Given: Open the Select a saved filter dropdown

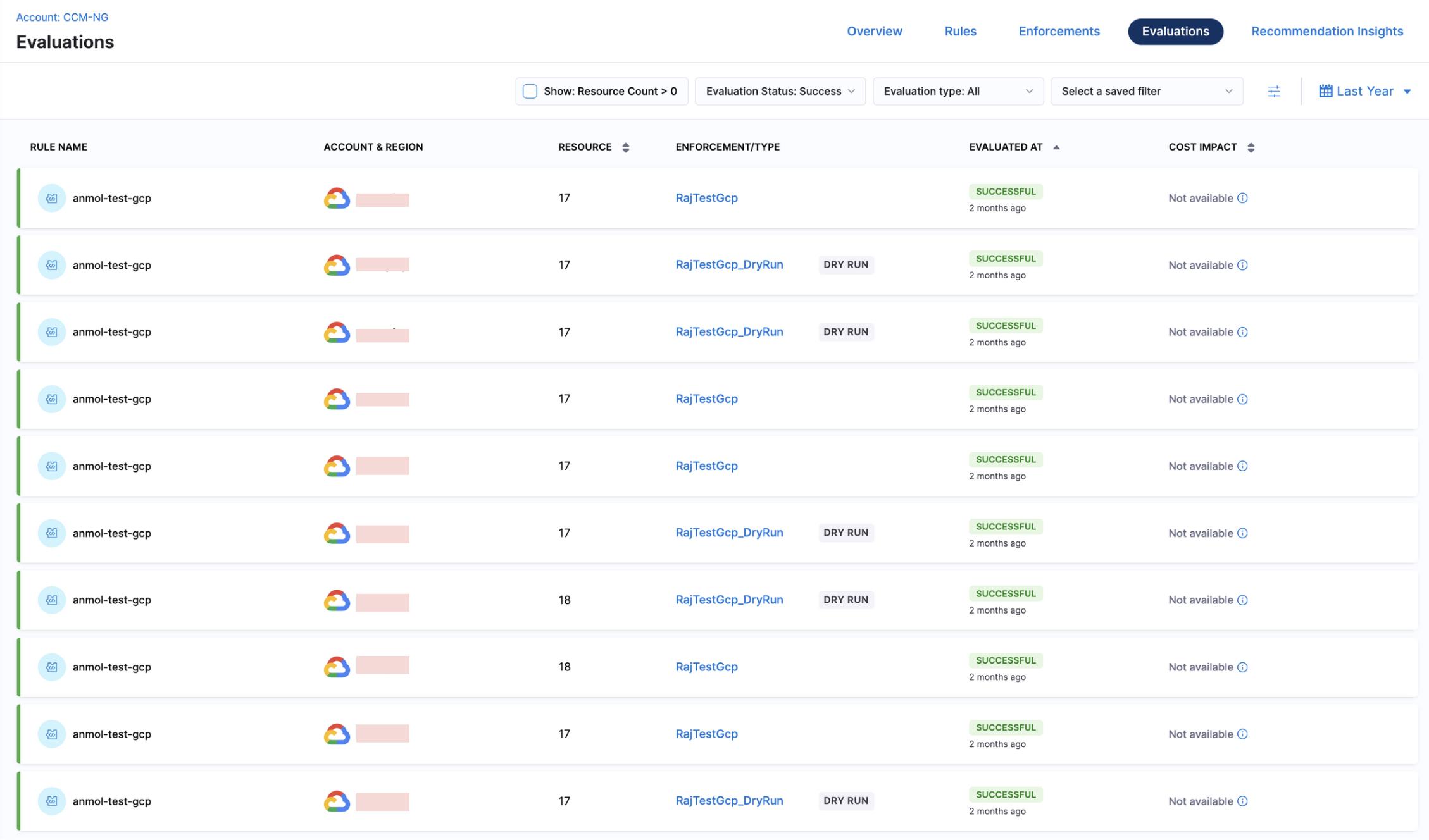Looking at the screenshot, I should pos(1146,91).
